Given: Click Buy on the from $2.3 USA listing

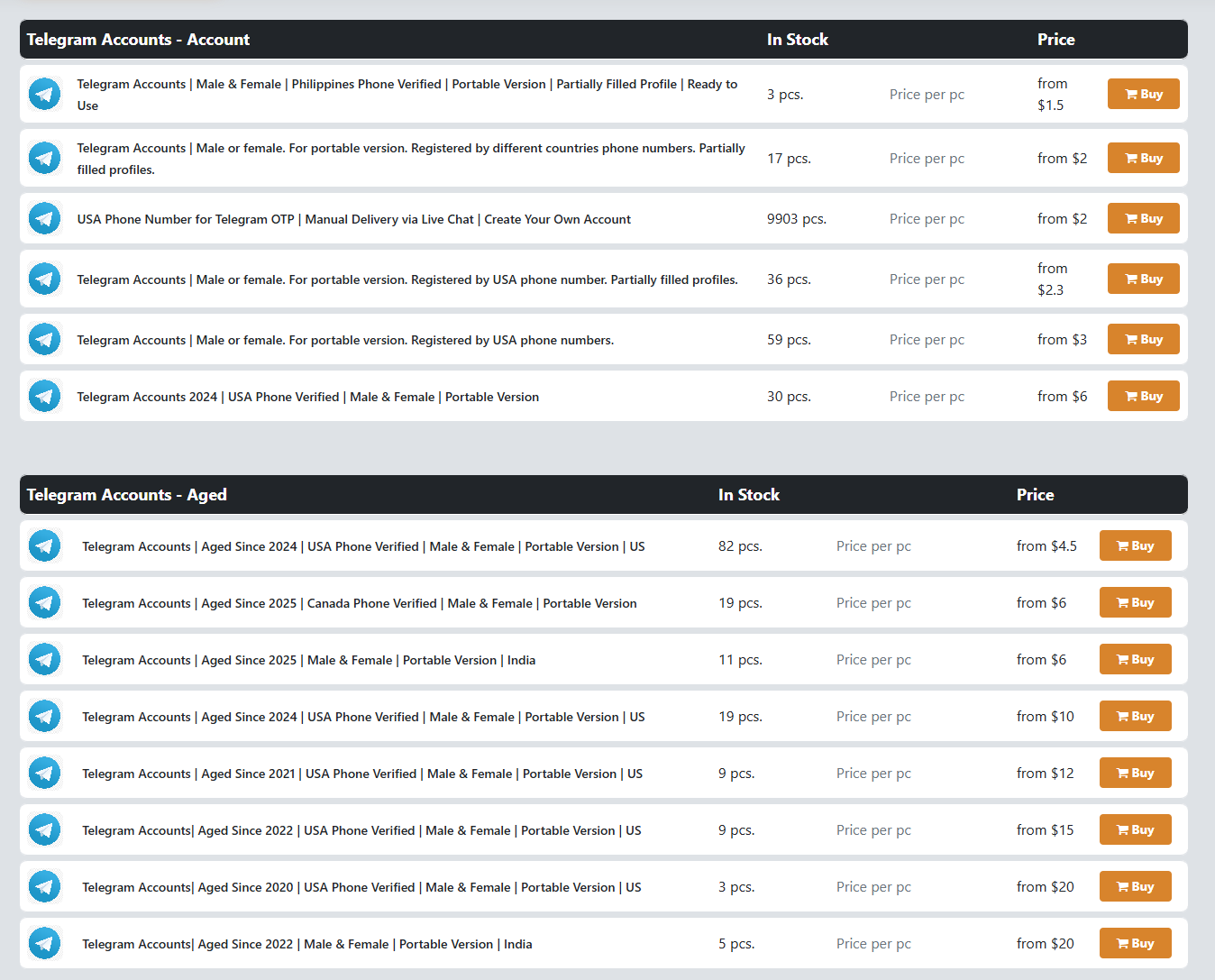Looking at the screenshot, I should click(x=1143, y=279).
